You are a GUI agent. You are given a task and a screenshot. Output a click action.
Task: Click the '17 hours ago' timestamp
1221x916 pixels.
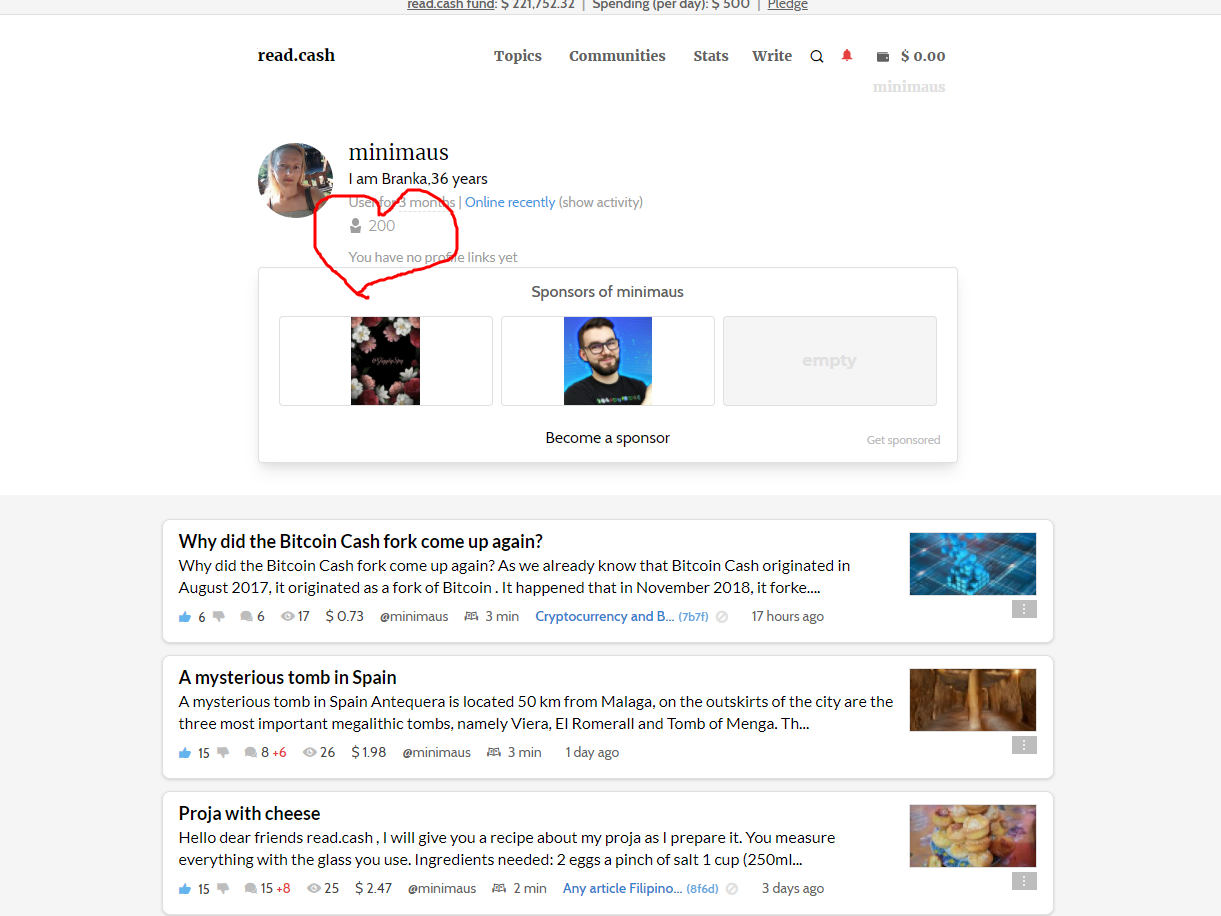pos(788,617)
